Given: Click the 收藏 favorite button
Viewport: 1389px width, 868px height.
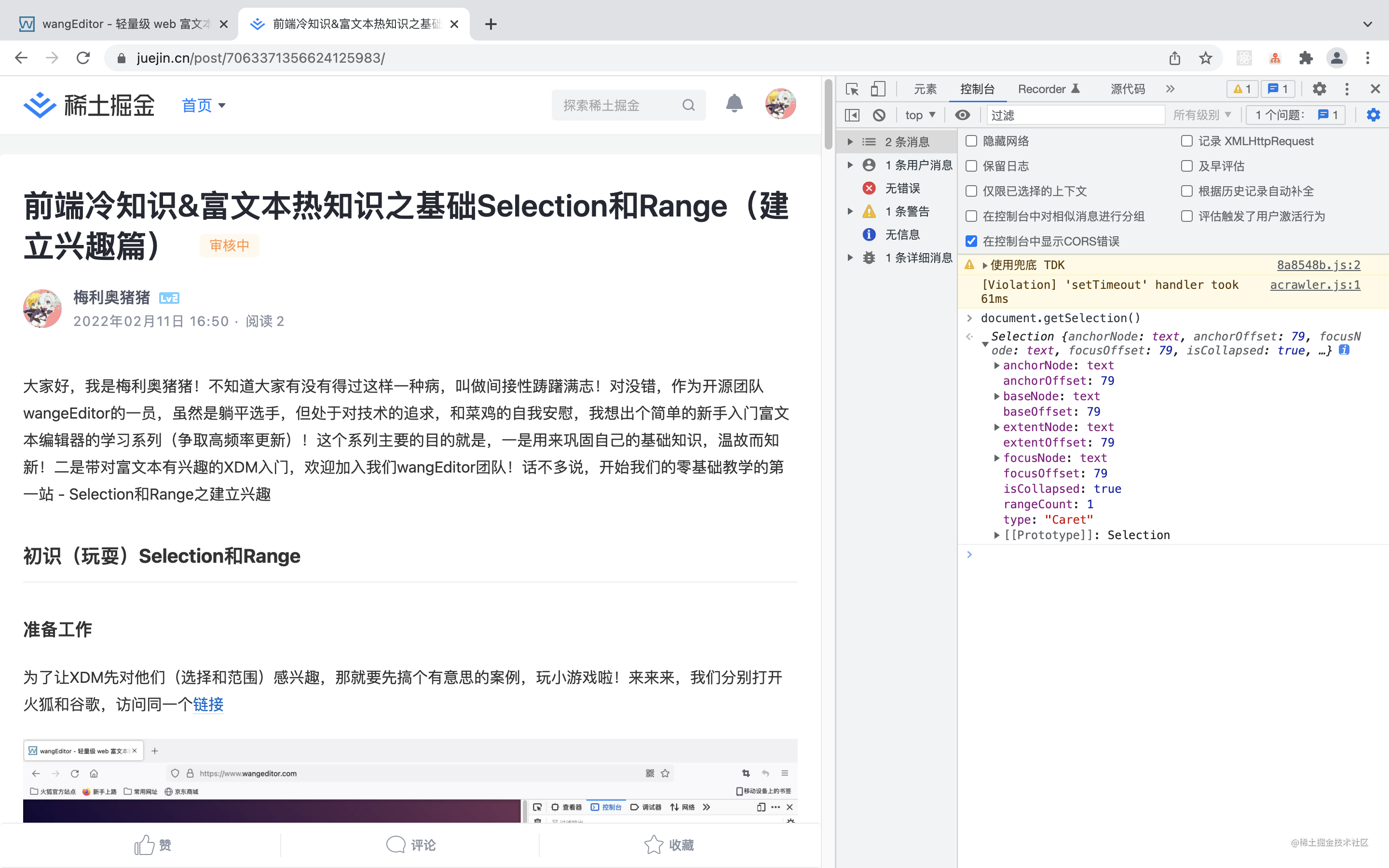Looking at the screenshot, I should coord(668,845).
